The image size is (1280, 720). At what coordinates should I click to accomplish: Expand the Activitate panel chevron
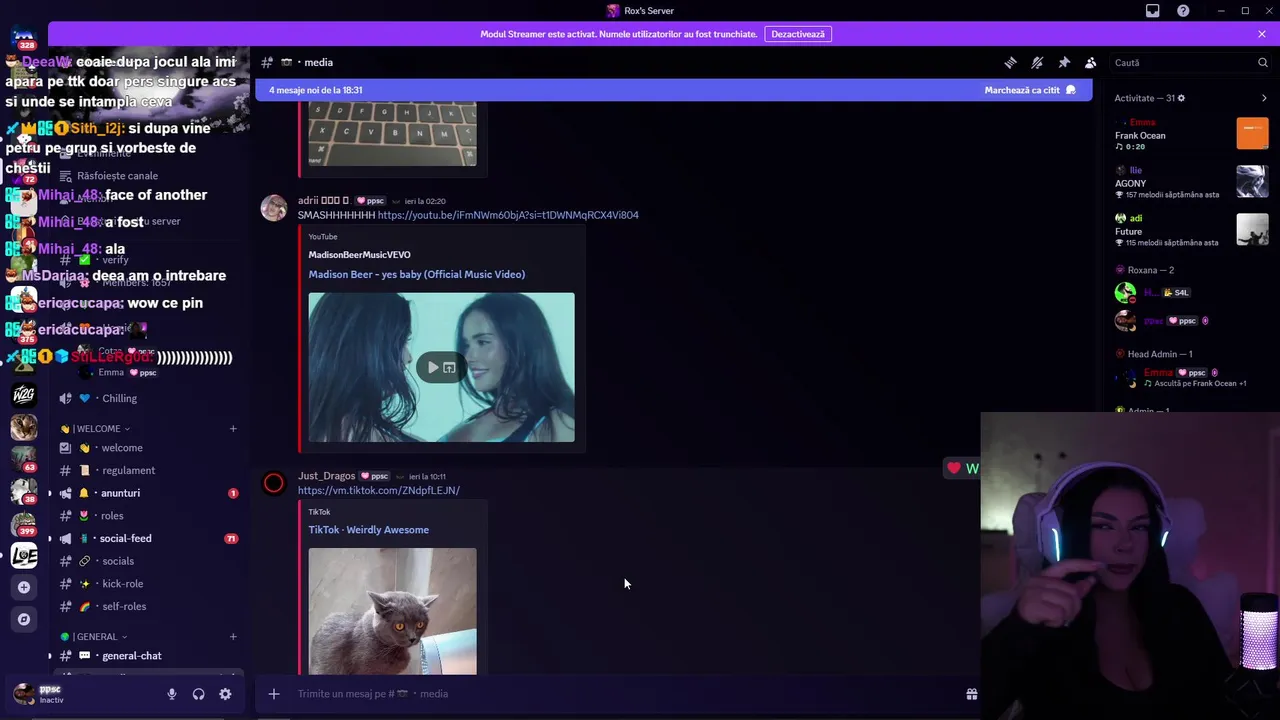tap(1264, 98)
